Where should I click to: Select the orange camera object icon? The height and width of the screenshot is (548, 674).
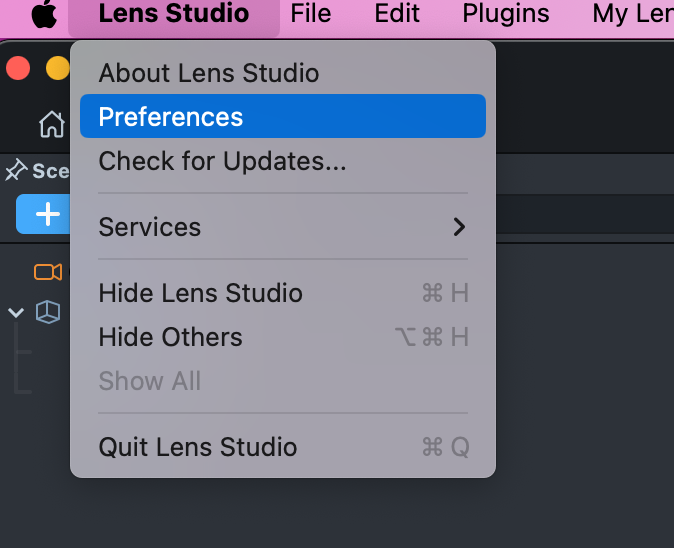(x=47, y=272)
